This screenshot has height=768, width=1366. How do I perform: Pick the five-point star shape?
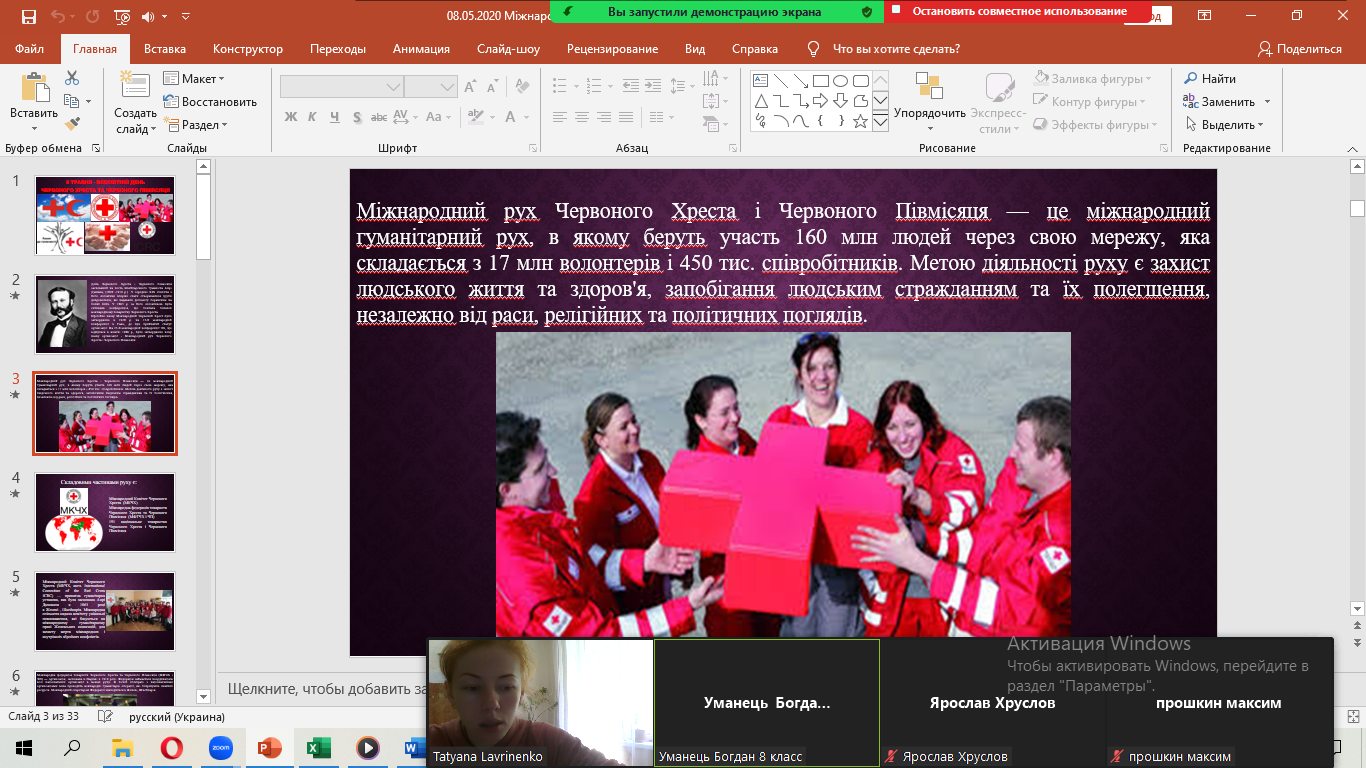click(860, 121)
